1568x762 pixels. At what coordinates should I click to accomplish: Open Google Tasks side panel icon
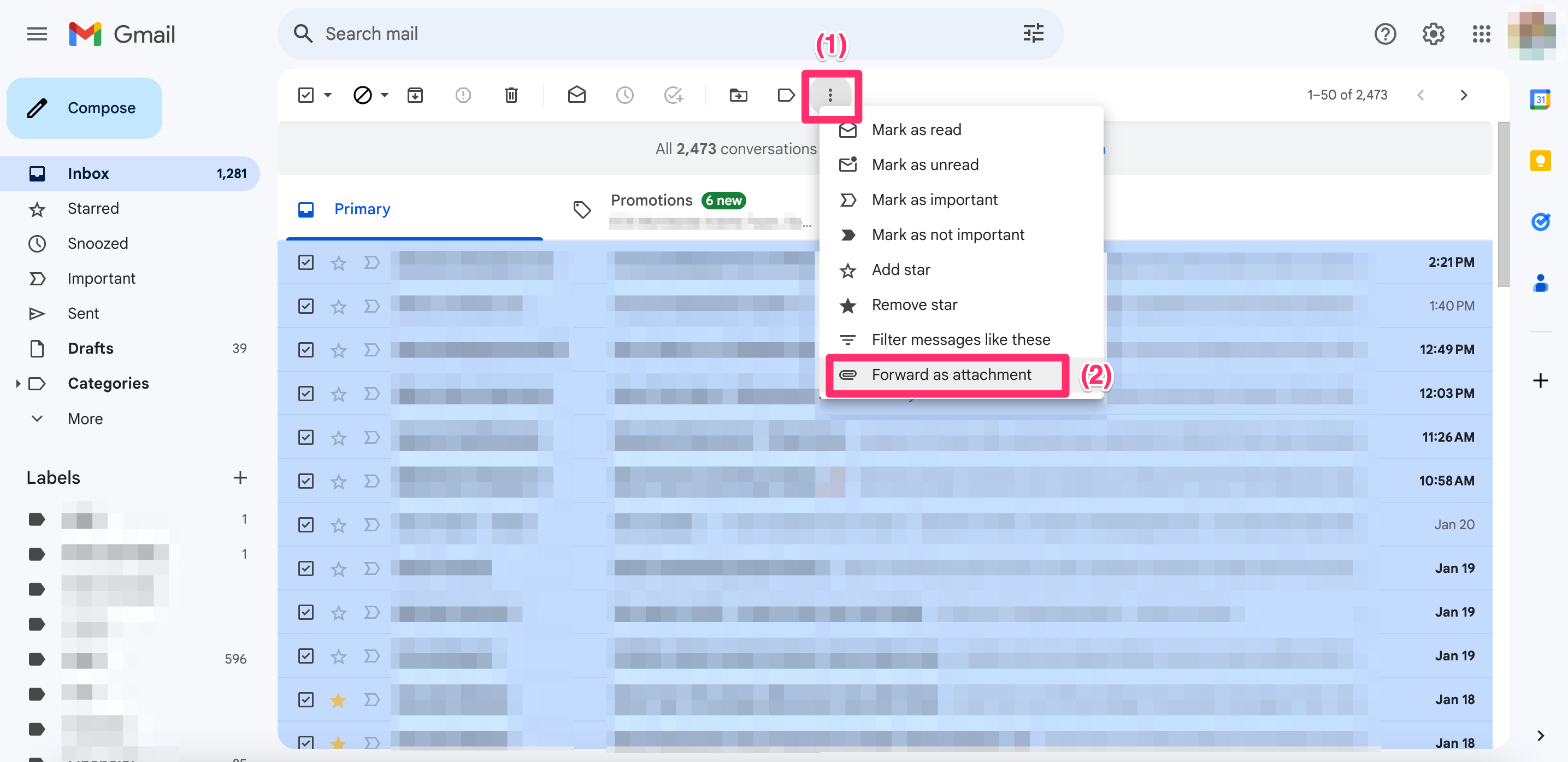pyautogui.click(x=1540, y=221)
